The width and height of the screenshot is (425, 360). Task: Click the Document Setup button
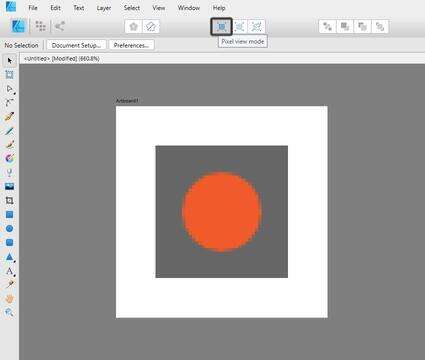point(76,45)
